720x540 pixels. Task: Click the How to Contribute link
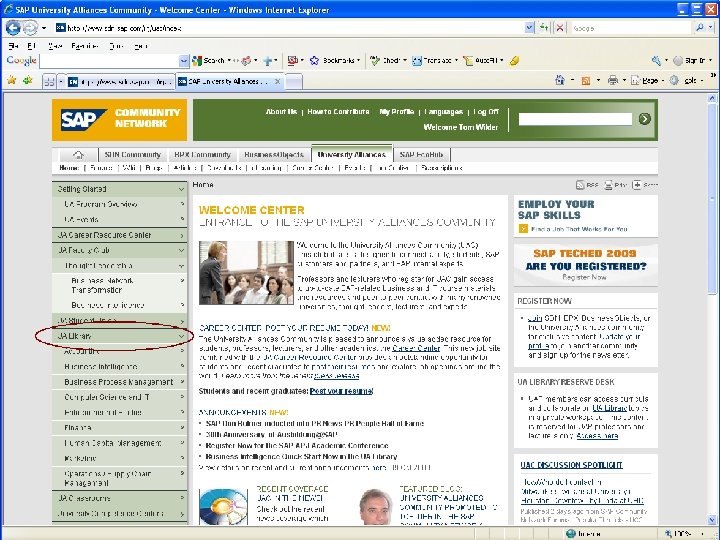coord(338,112)
